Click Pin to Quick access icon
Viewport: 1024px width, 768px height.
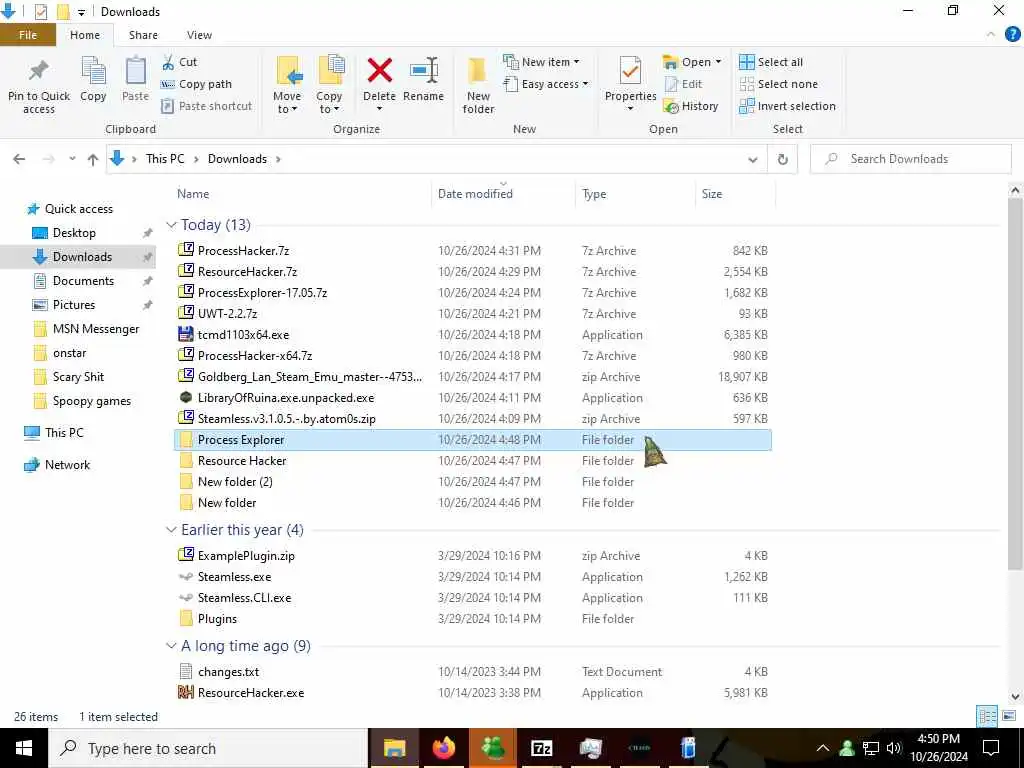[39, 71]
